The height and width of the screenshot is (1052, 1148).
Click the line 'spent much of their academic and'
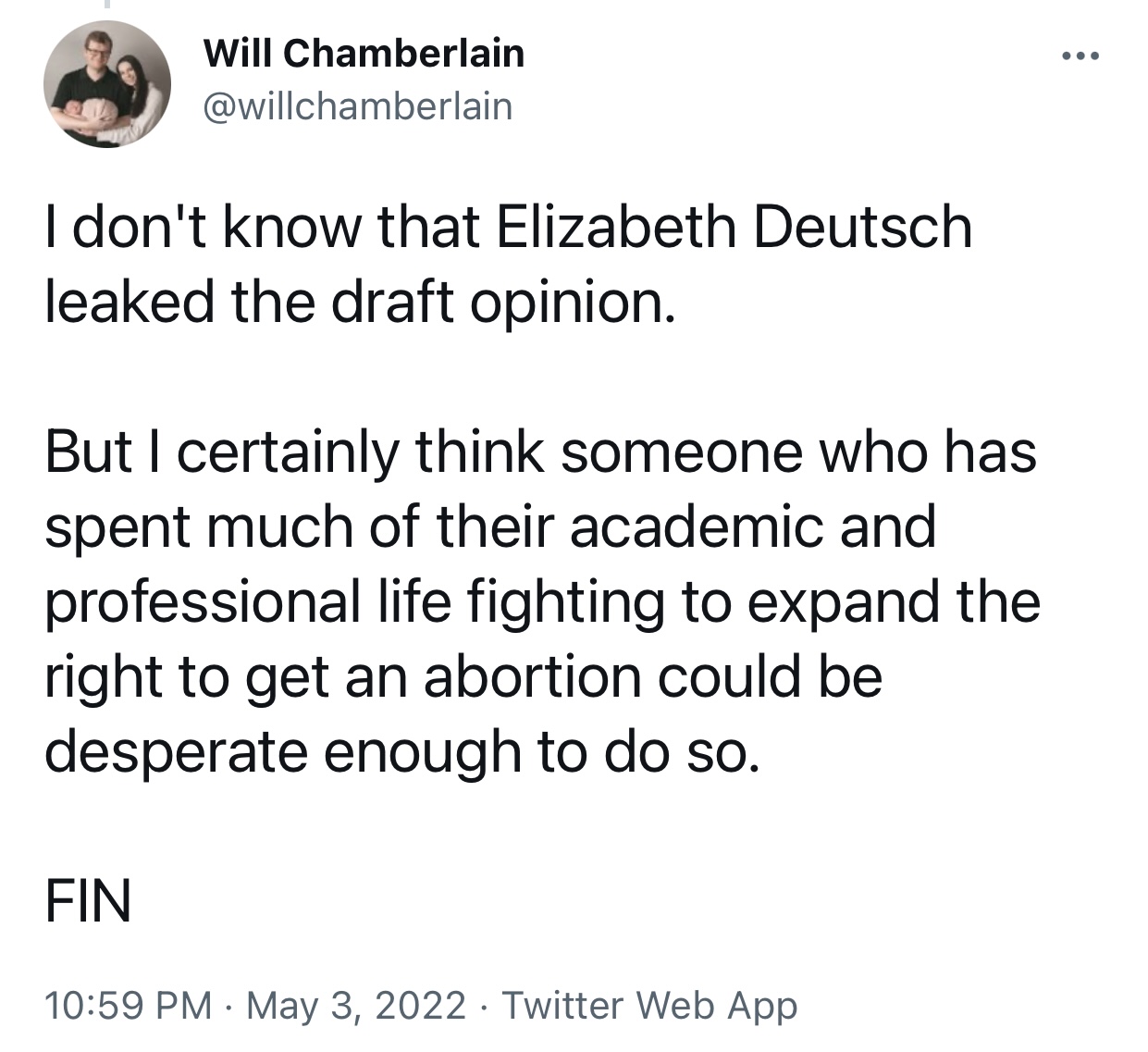point(490,527)
